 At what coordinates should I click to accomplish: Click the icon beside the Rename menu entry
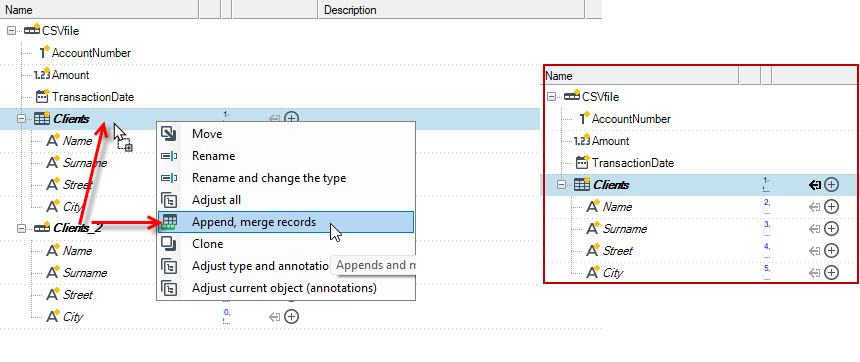[169, 156]
